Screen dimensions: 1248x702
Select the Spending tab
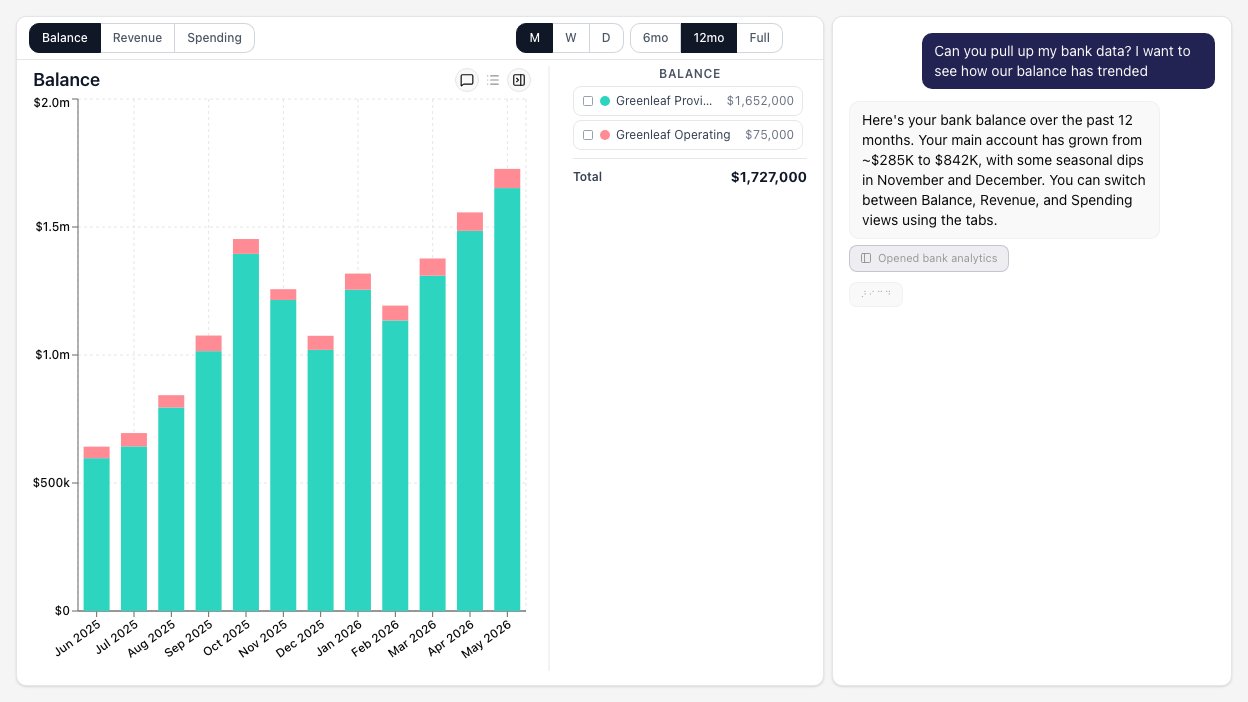point(214,38)
